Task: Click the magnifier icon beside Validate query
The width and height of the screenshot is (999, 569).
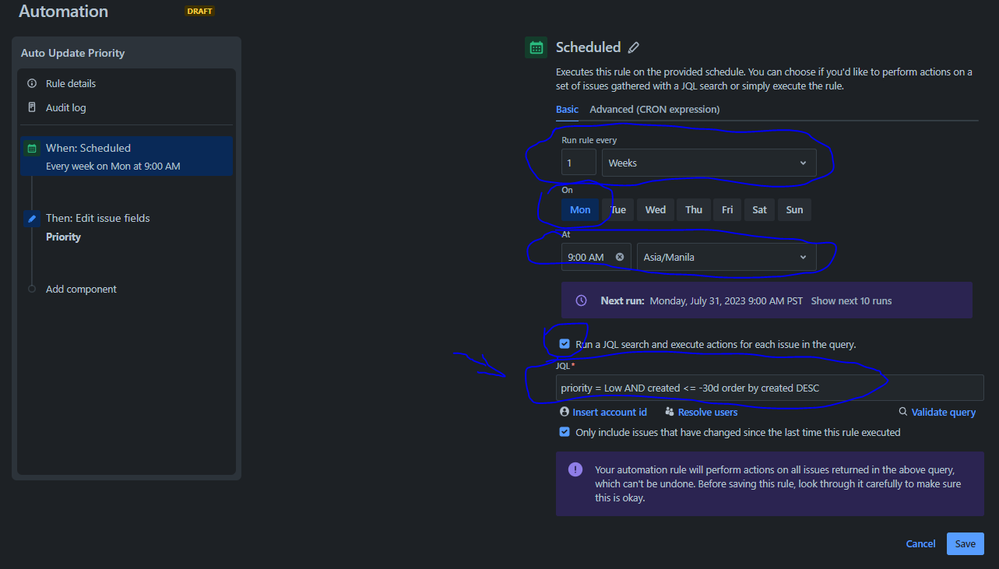Action: (903, 412)
